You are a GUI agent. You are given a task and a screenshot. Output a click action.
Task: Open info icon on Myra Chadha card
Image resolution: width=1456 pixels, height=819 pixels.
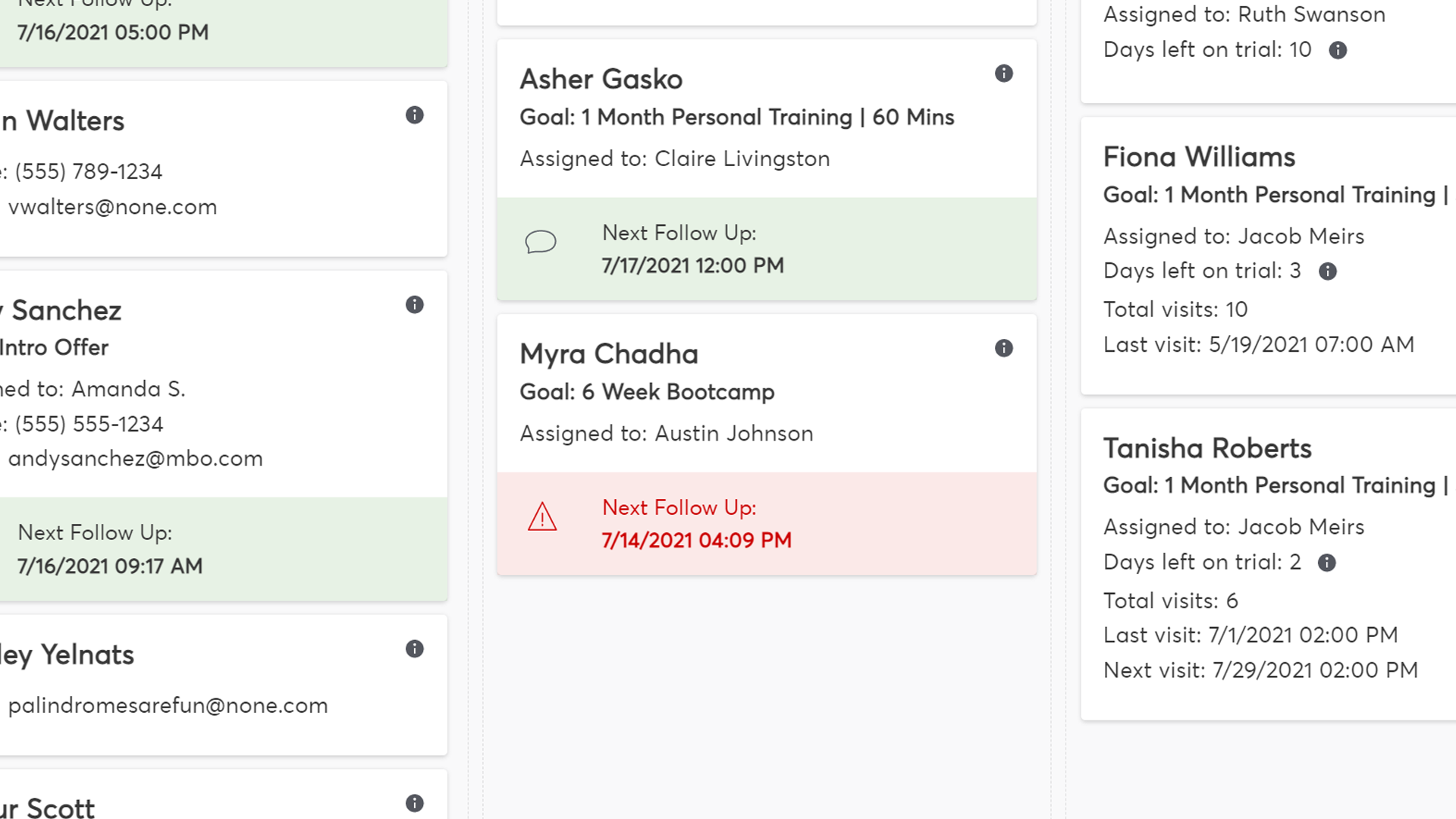[x=1003, y=348]
